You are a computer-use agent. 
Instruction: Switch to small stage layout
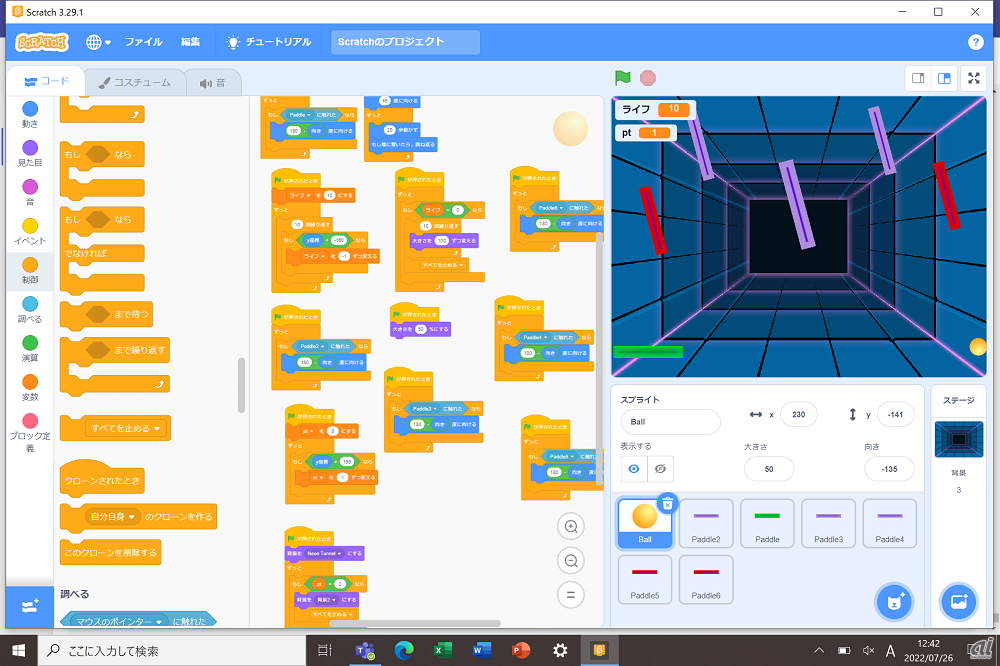pos(917,78)
